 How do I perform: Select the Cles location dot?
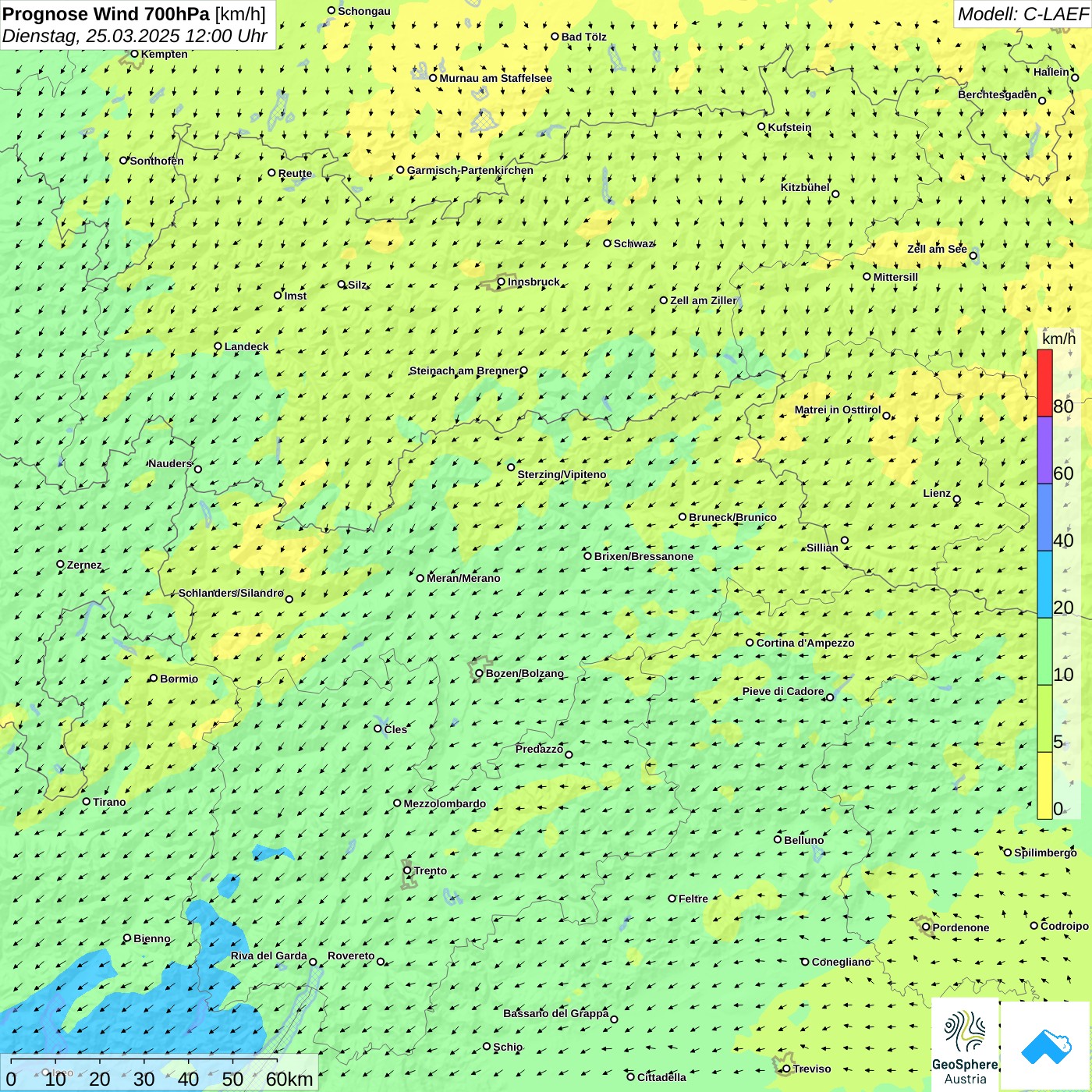pos(378,729)
